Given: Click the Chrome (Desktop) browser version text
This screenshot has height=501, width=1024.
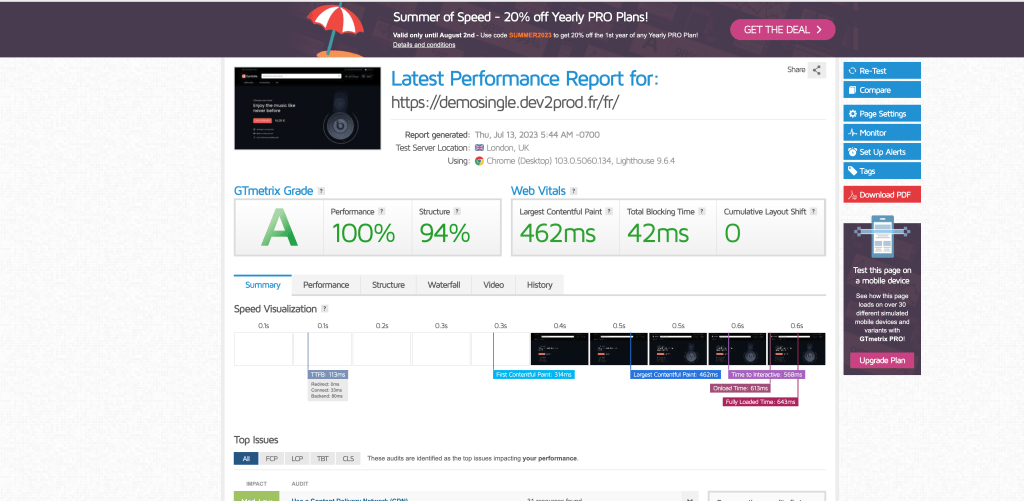Looking at the screenshot, I should (581, 161).
